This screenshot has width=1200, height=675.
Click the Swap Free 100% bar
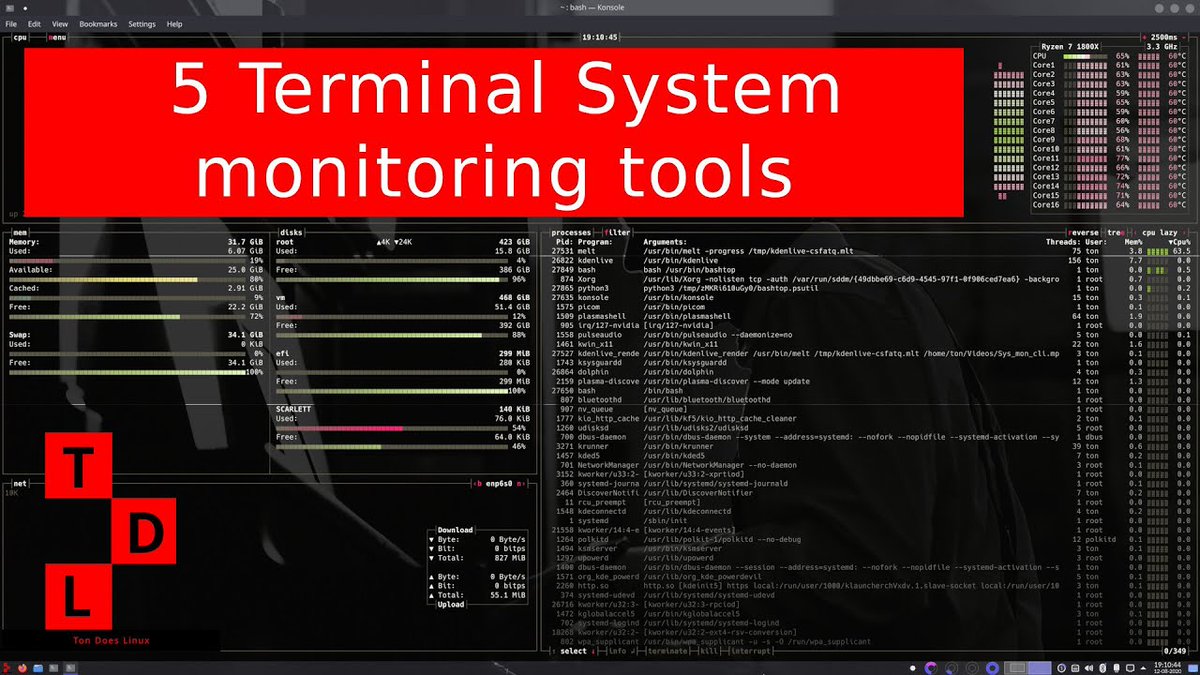click(127, 372)
